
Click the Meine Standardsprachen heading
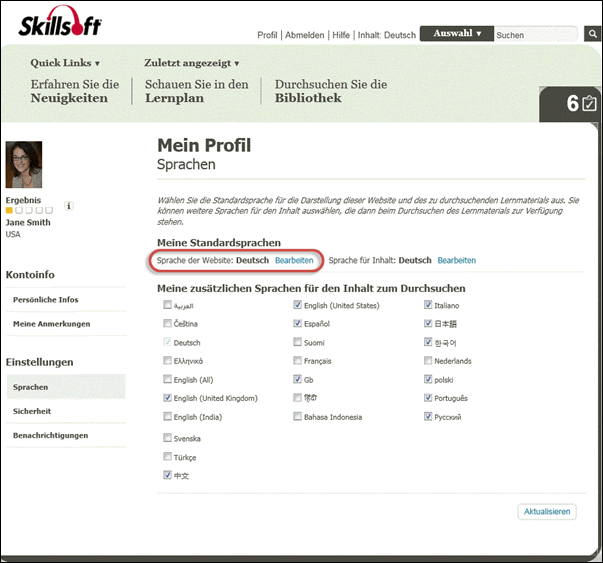[x=219, y=243]
